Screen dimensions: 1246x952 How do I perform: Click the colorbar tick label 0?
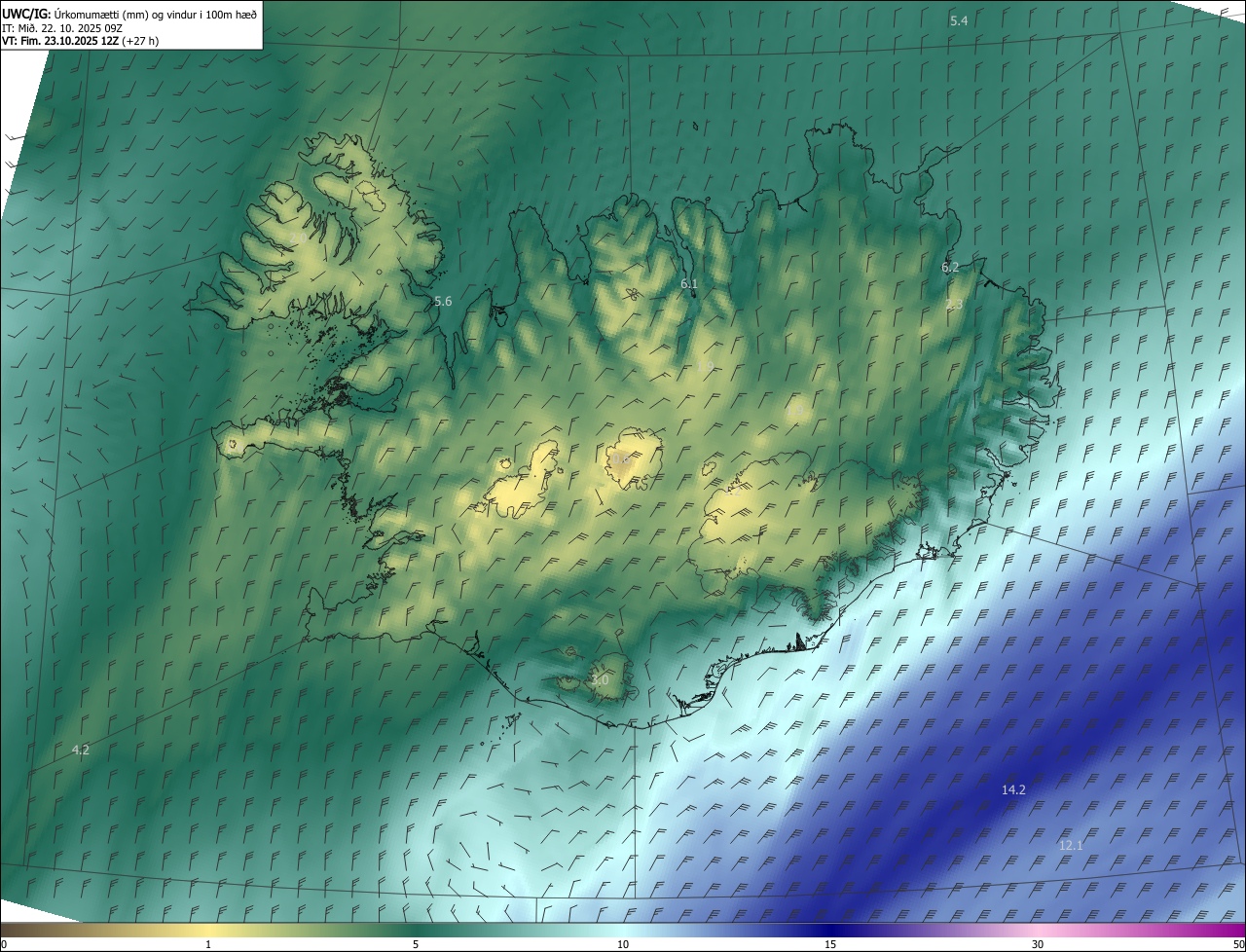[x=4, y=944]
